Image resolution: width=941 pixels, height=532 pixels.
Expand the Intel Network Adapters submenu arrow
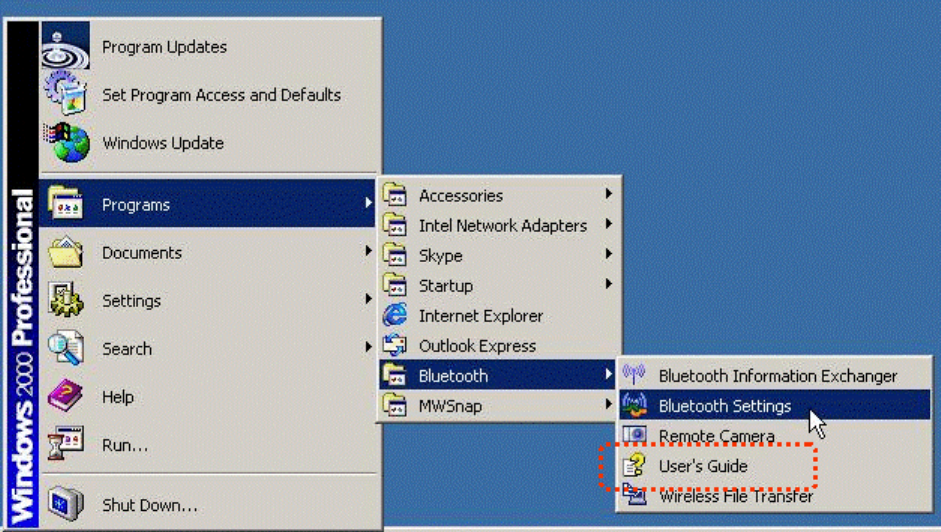[609, 224]
